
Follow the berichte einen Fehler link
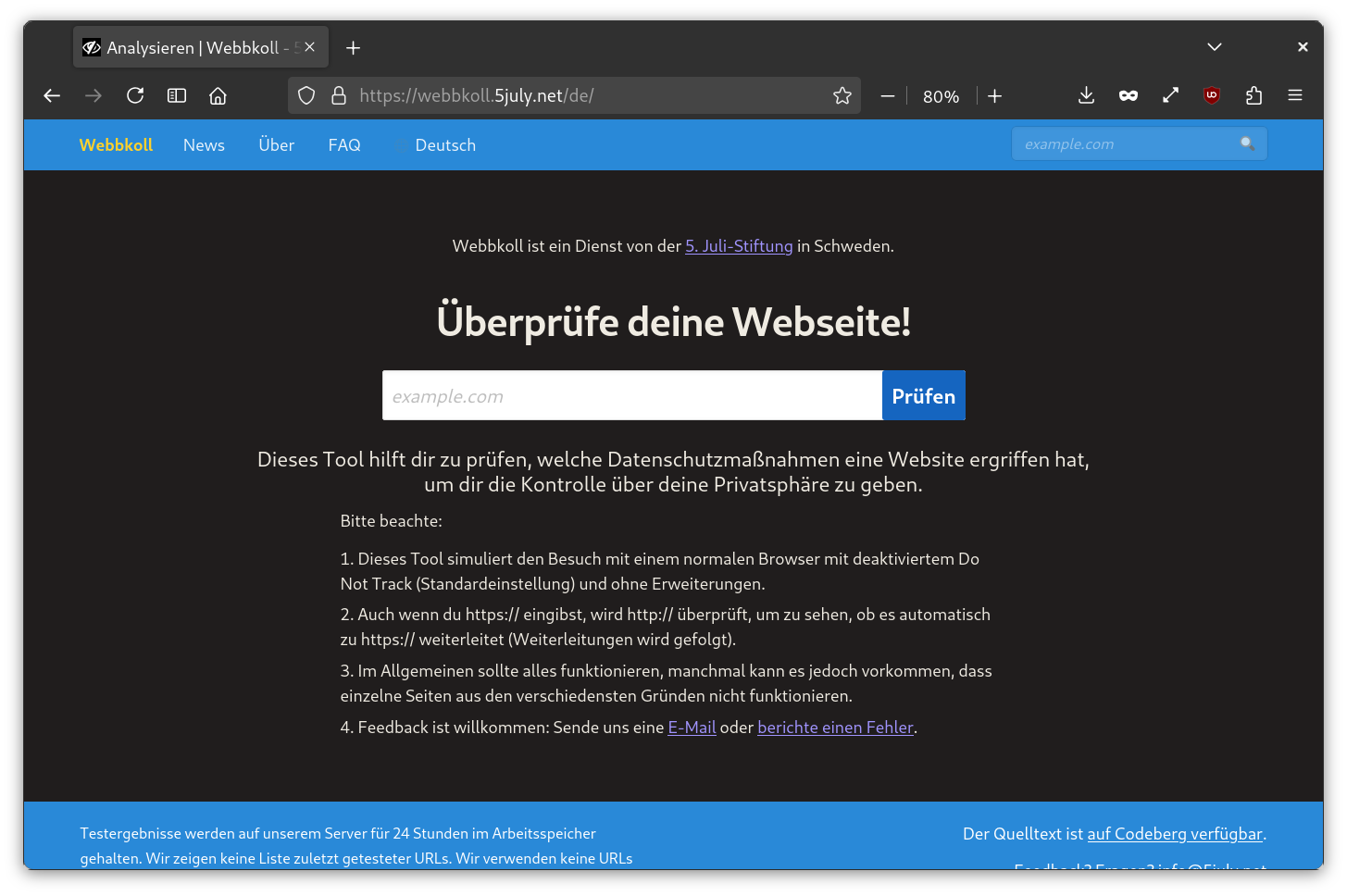(835, 728)
